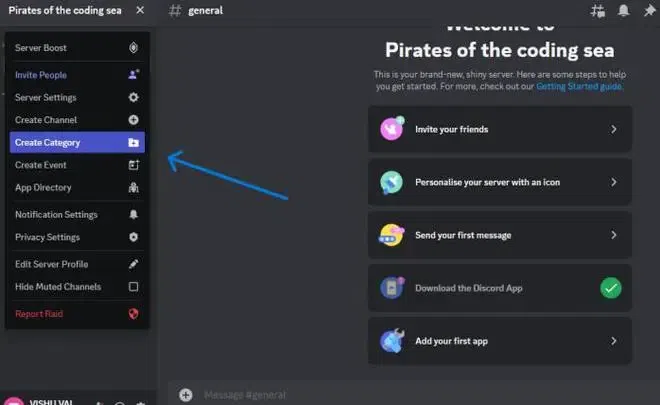
Task: Choose Create Event from menu
Action: (77, 165)
